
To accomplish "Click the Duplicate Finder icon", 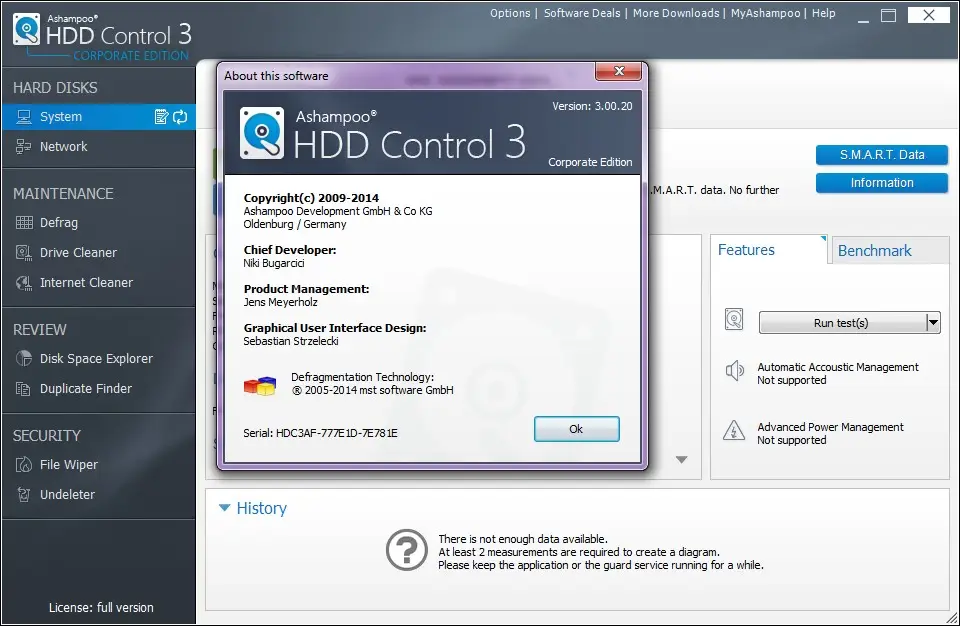I will 23,388.
